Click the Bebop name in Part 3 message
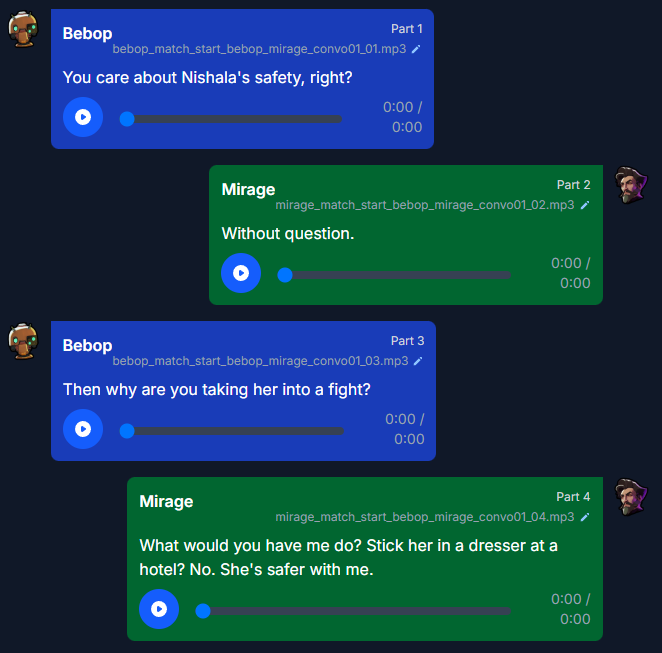The width and height of the screenshot is (662, 653). [x=87, y=345]
